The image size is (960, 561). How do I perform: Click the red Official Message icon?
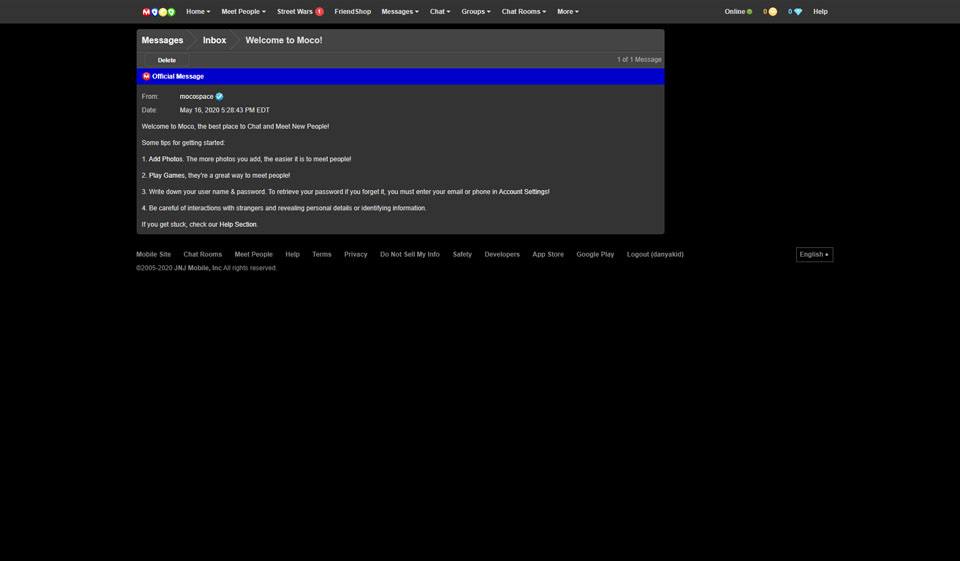pyautogui.click(x=146, y=76)
